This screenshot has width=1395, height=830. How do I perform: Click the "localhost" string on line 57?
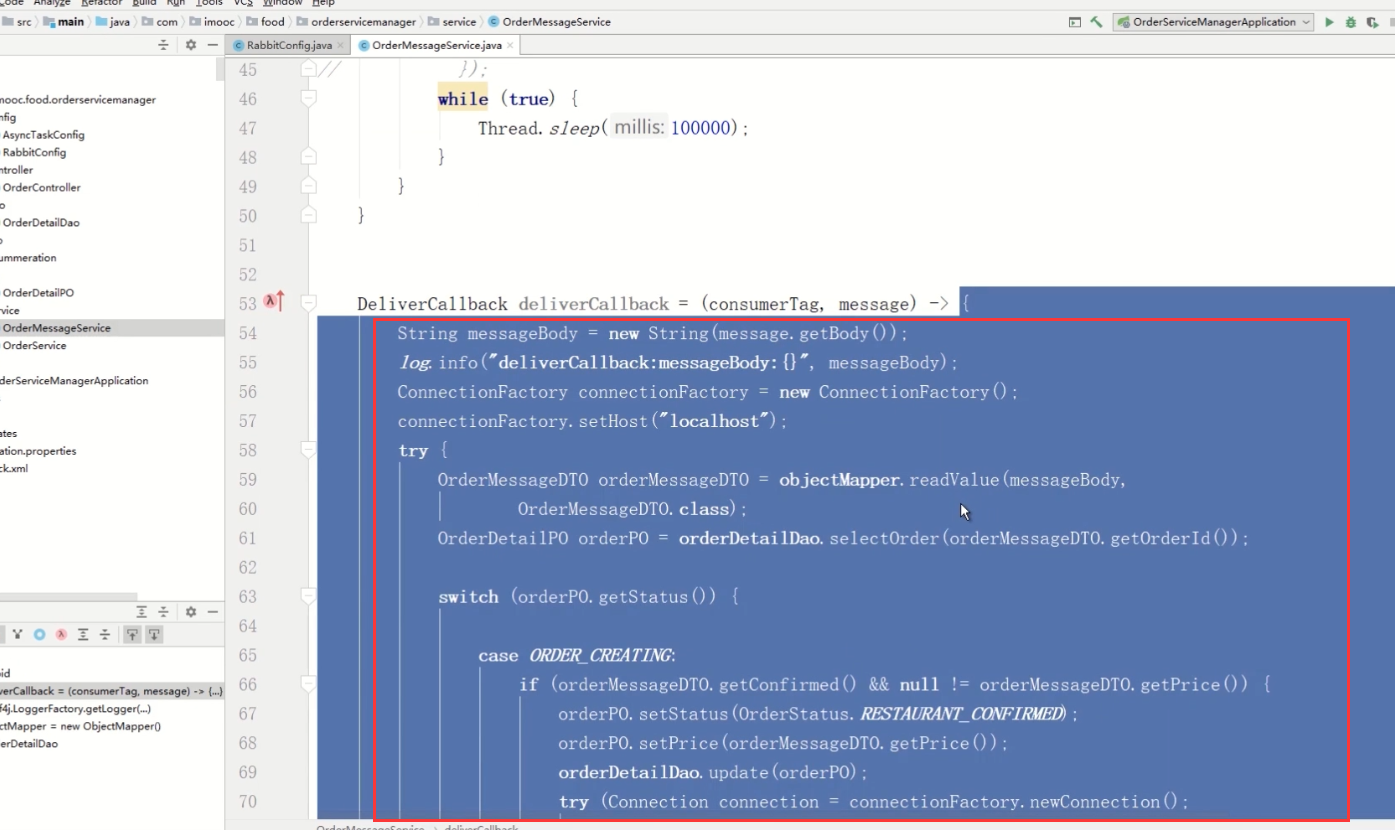[713, 421]
